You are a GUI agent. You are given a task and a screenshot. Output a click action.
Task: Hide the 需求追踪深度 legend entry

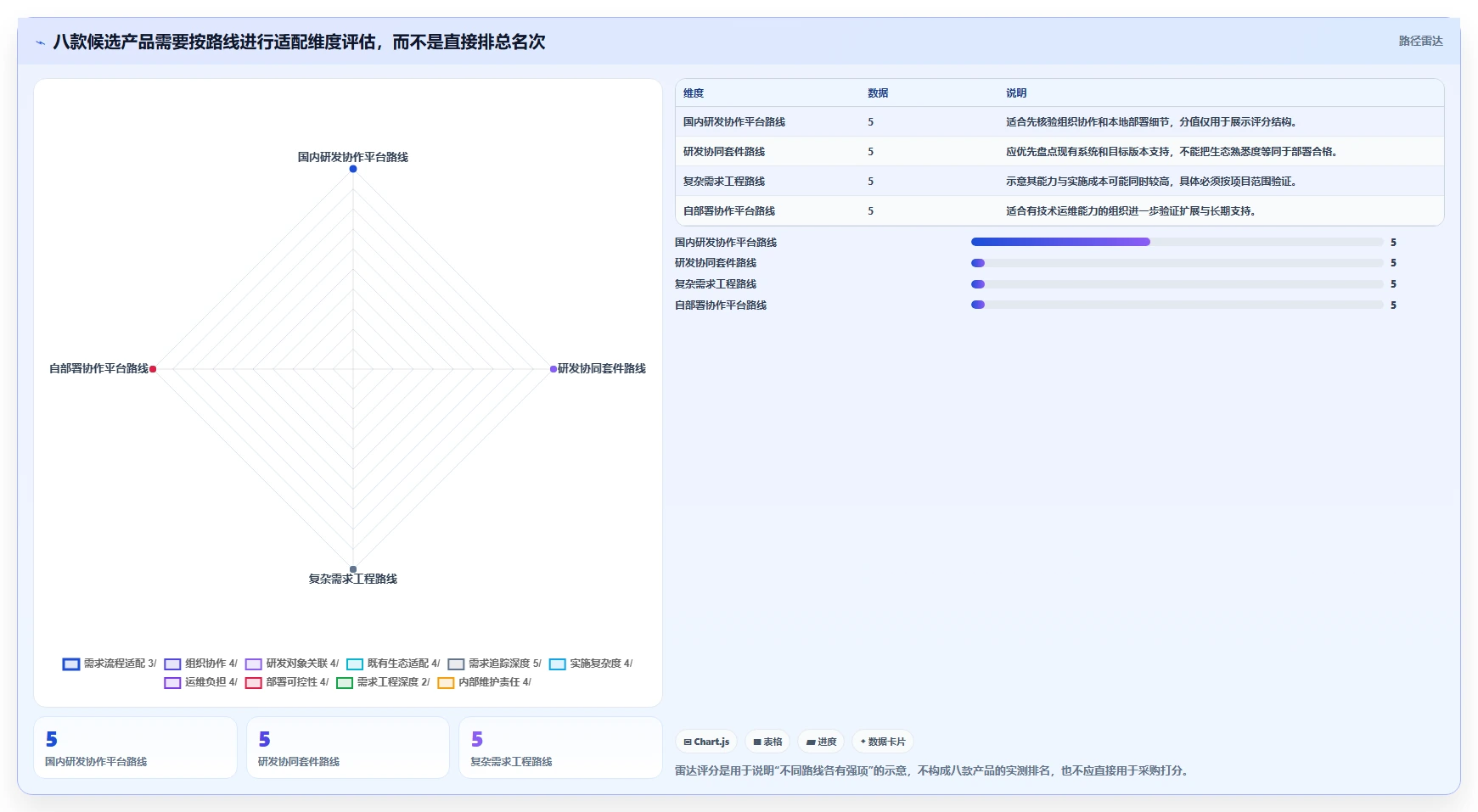(x=495, y=664)
